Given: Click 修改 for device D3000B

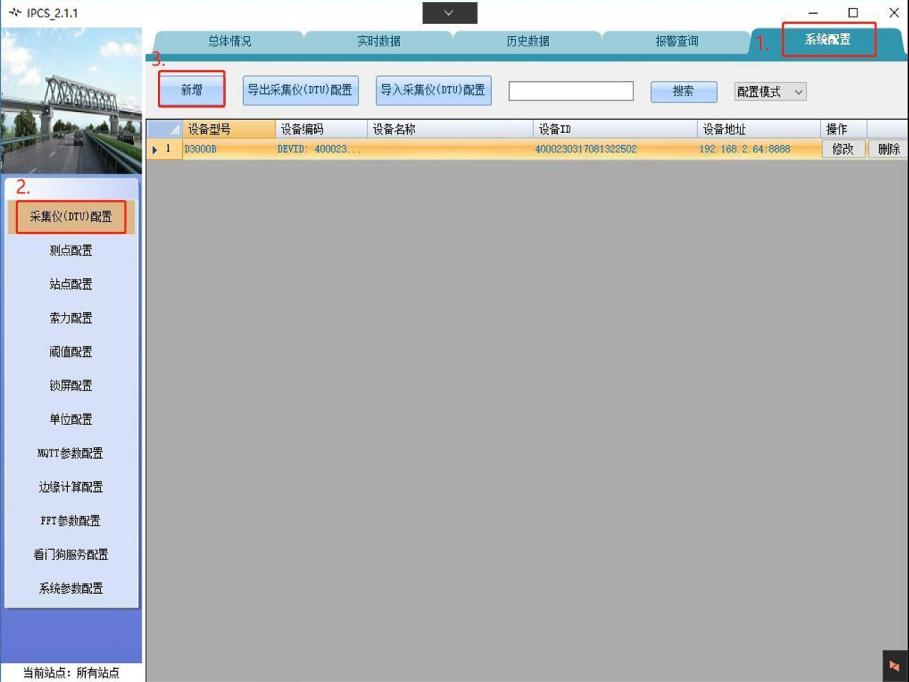Looking at the screenshot, I should click(843, 149).
